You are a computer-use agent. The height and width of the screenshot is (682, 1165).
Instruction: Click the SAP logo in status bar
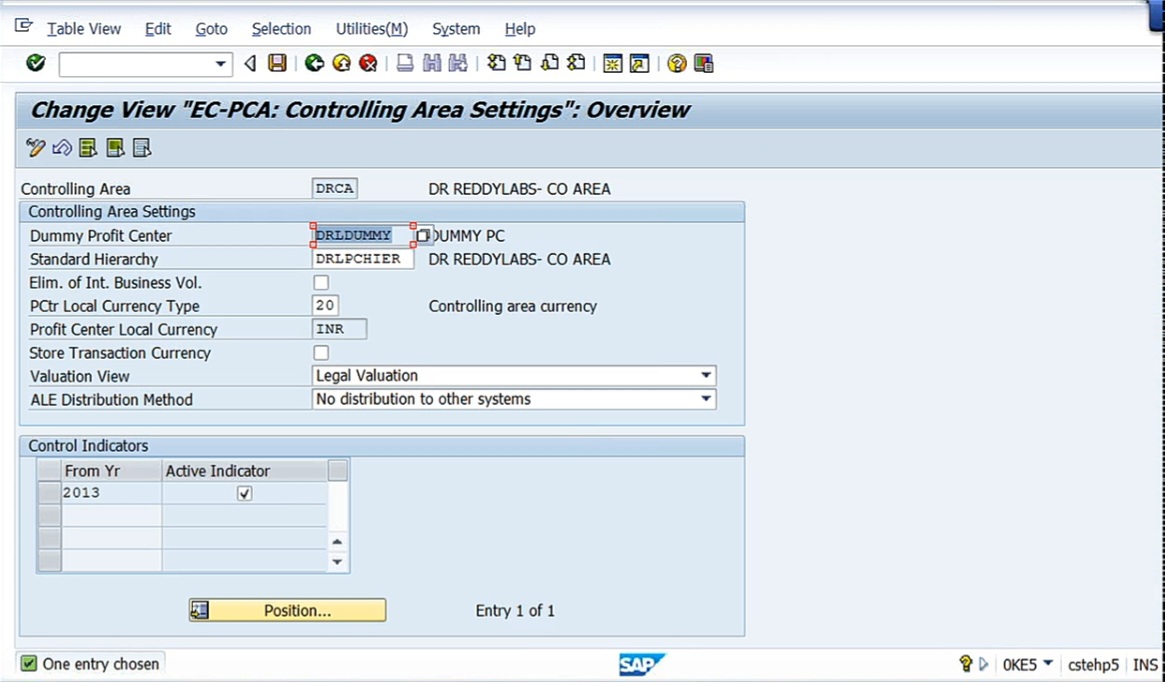tap(642, 664)
